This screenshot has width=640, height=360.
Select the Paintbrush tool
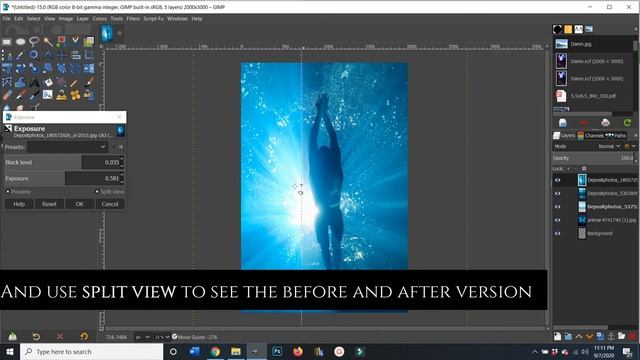click(x=89, y=82)
